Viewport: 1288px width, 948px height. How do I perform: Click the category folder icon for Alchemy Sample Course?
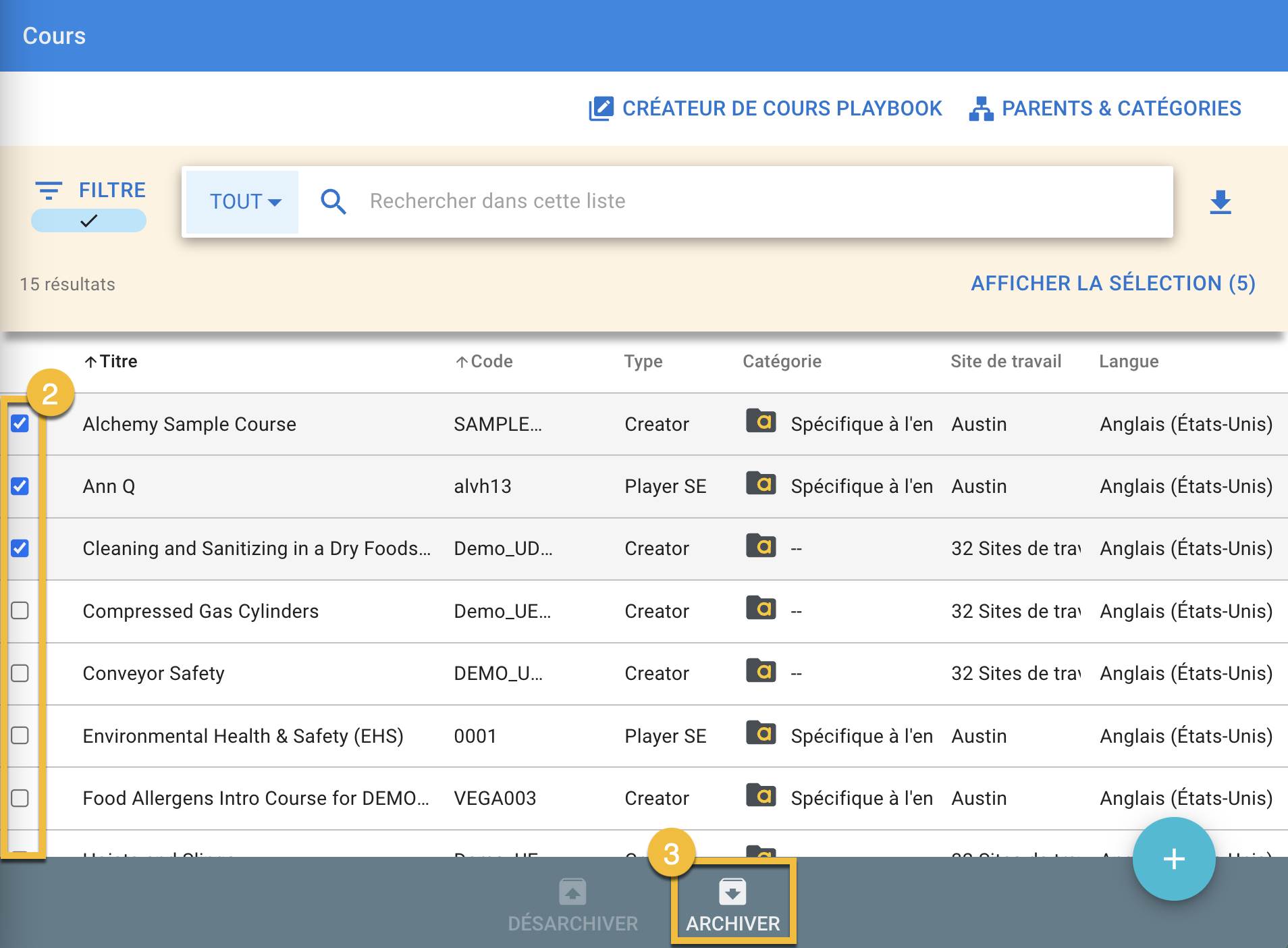[x=761, y=421]
